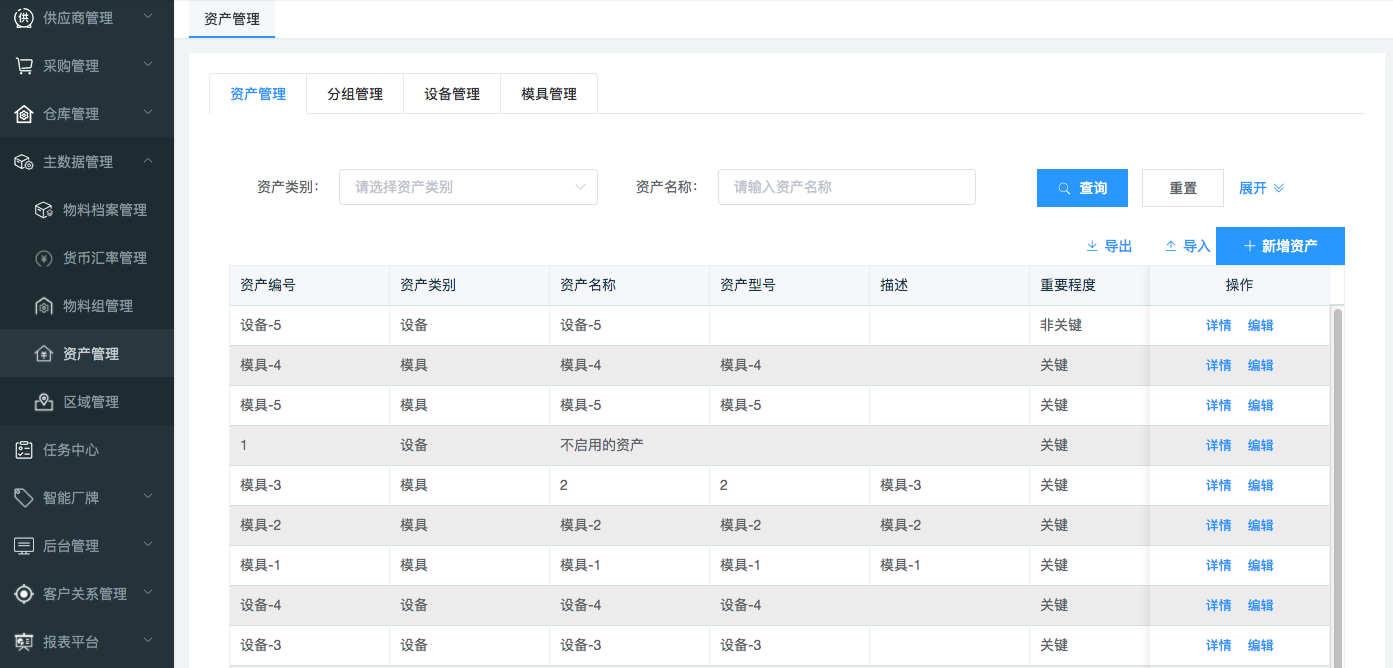Expand the 后台管理 menu chevron

click(x=148, y=545)
